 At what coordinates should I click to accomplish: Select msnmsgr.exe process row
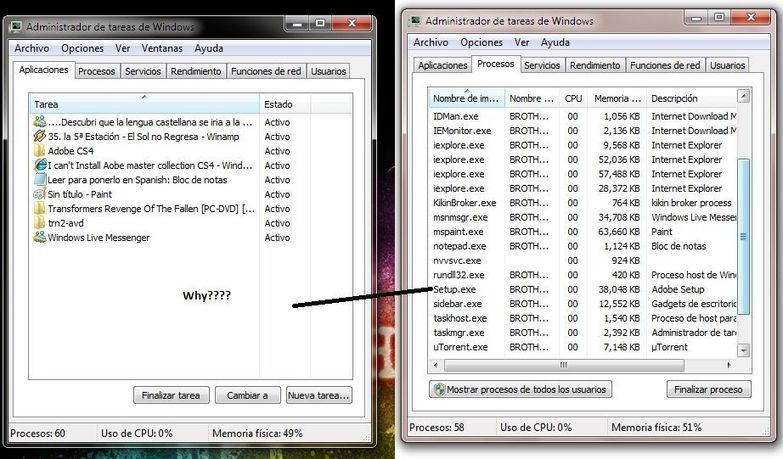[583, 217]
